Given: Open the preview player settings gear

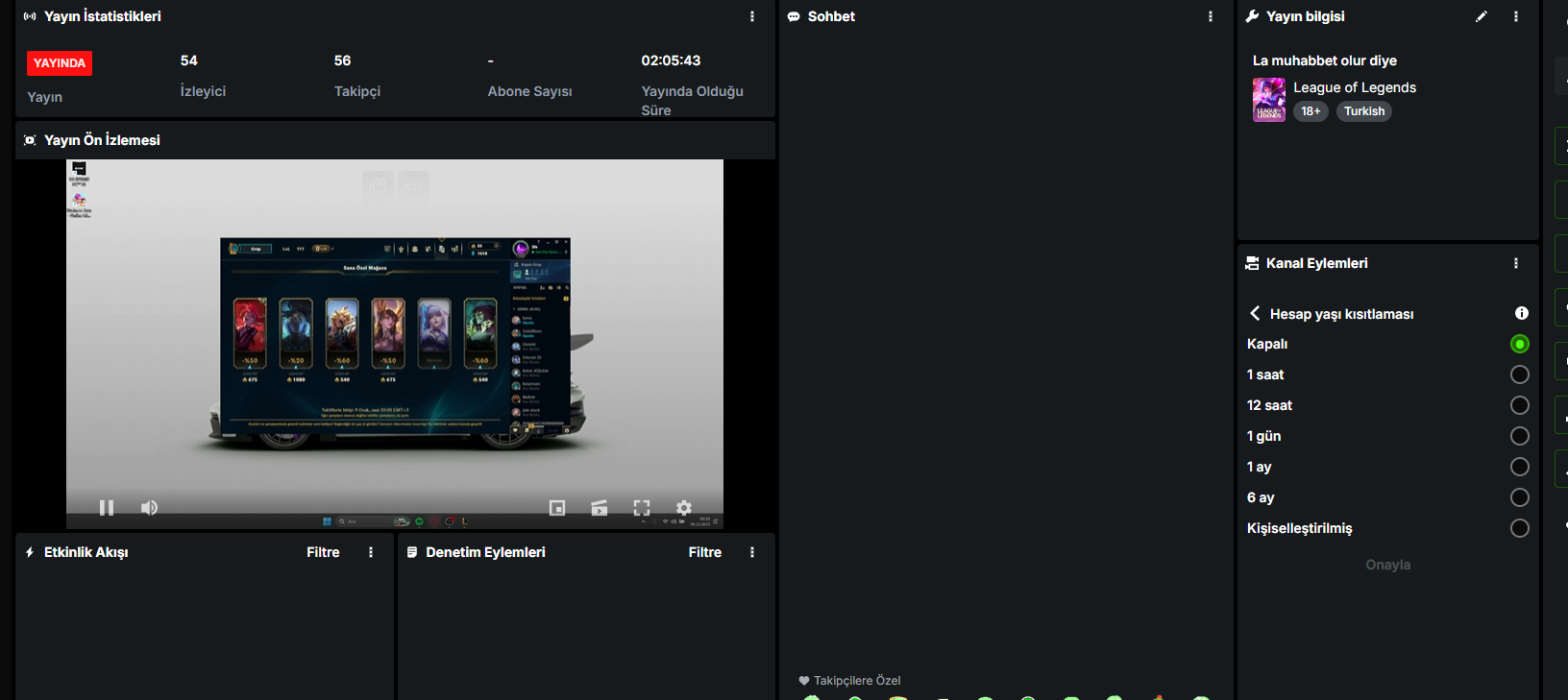Looking at the screenshot, I should [x=684, y=508].
